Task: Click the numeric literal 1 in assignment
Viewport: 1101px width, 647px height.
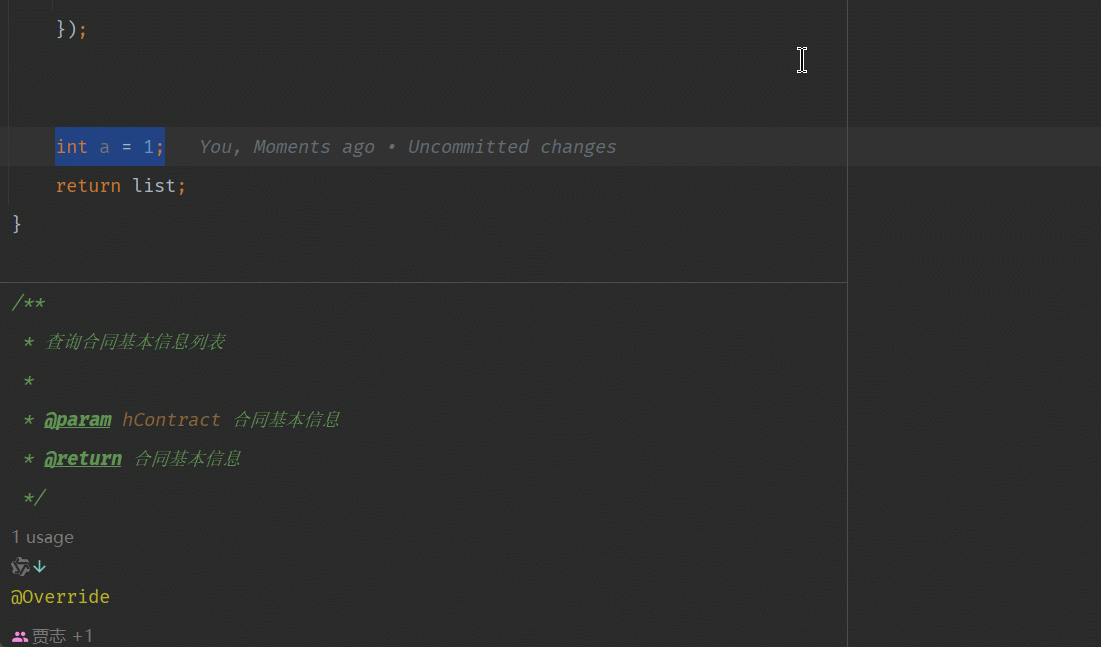Action: click(x=148, y=147)
